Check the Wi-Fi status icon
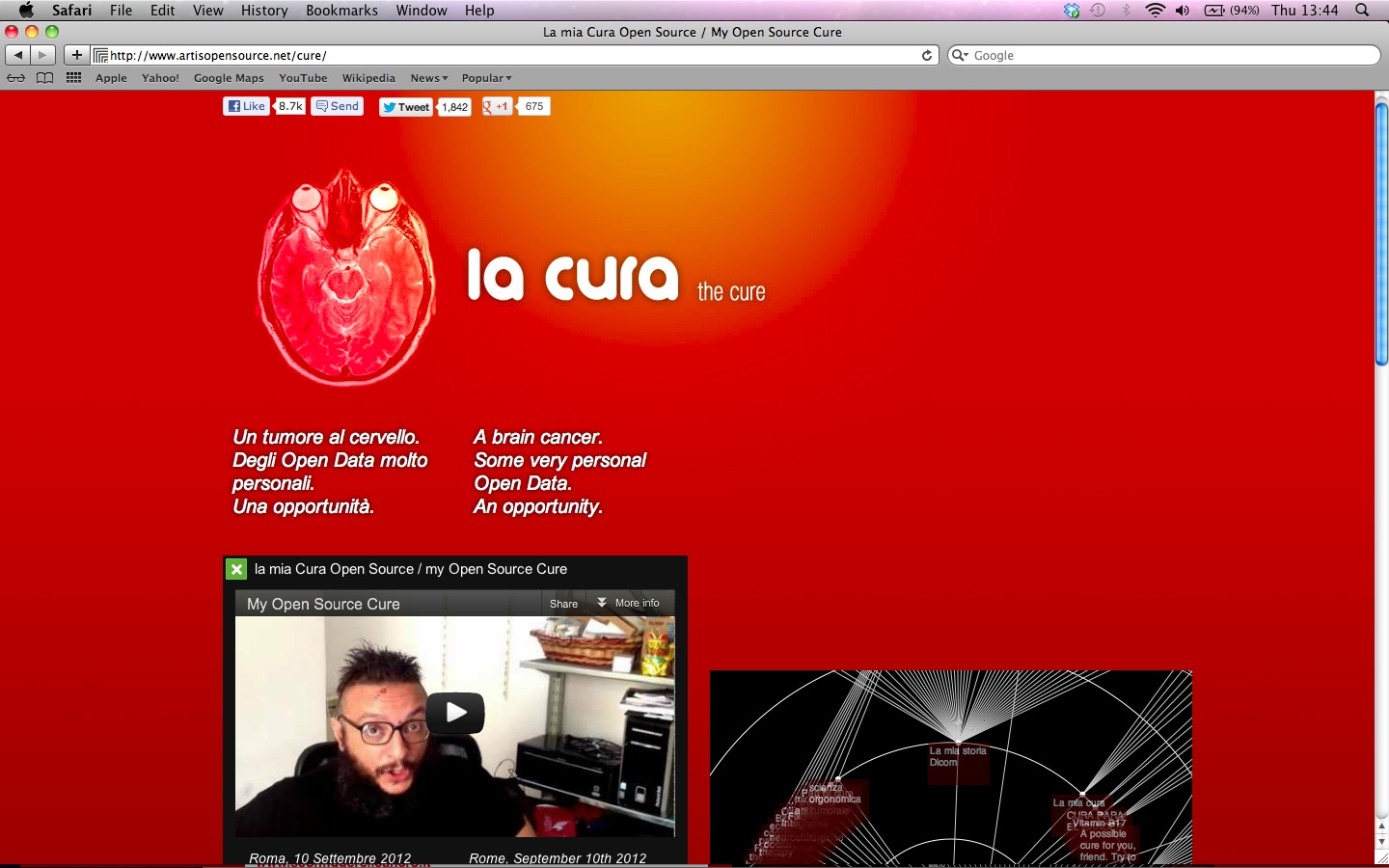Image resolution: width=1389 pixels, height=868 pixels. (x=1155, y=11)
